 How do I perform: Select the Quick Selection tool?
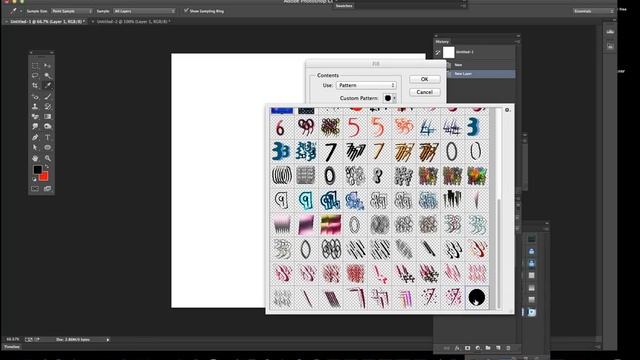pos(48,76)
